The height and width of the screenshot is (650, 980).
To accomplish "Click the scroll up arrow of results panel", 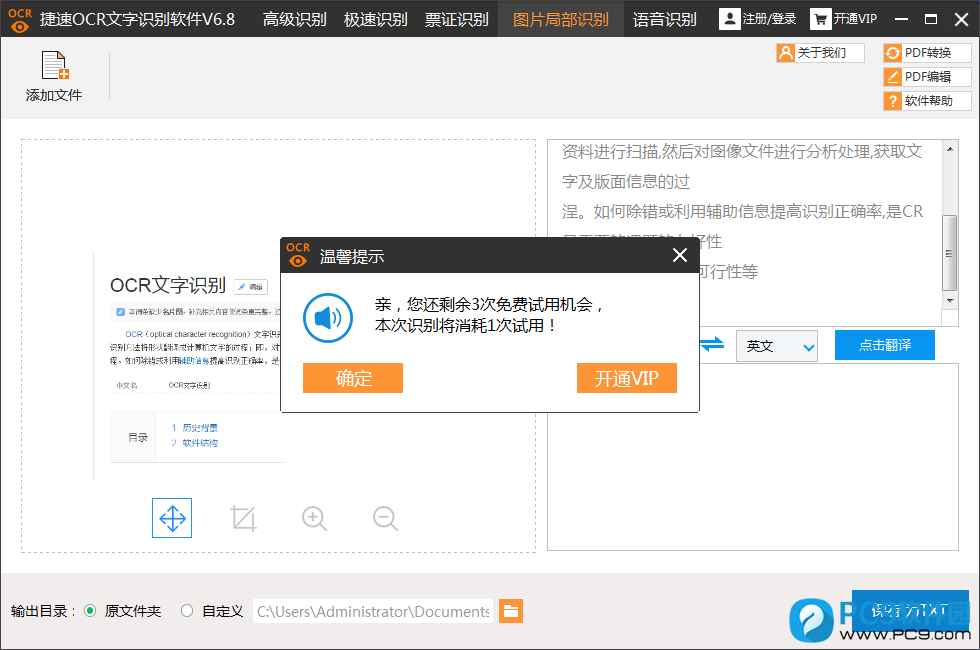I will coord(950,149).
